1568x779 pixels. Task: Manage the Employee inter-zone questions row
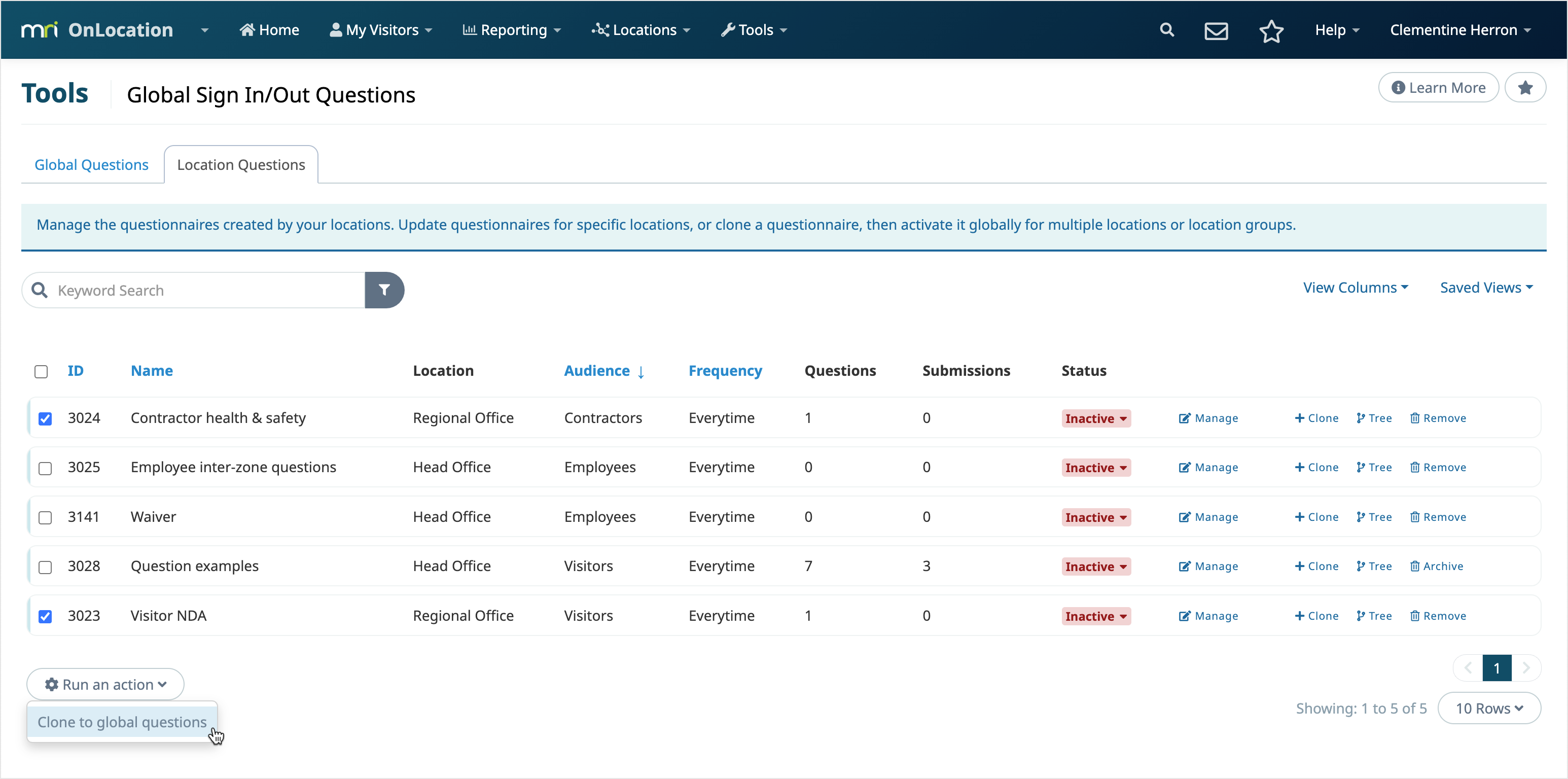(1208, 468)
